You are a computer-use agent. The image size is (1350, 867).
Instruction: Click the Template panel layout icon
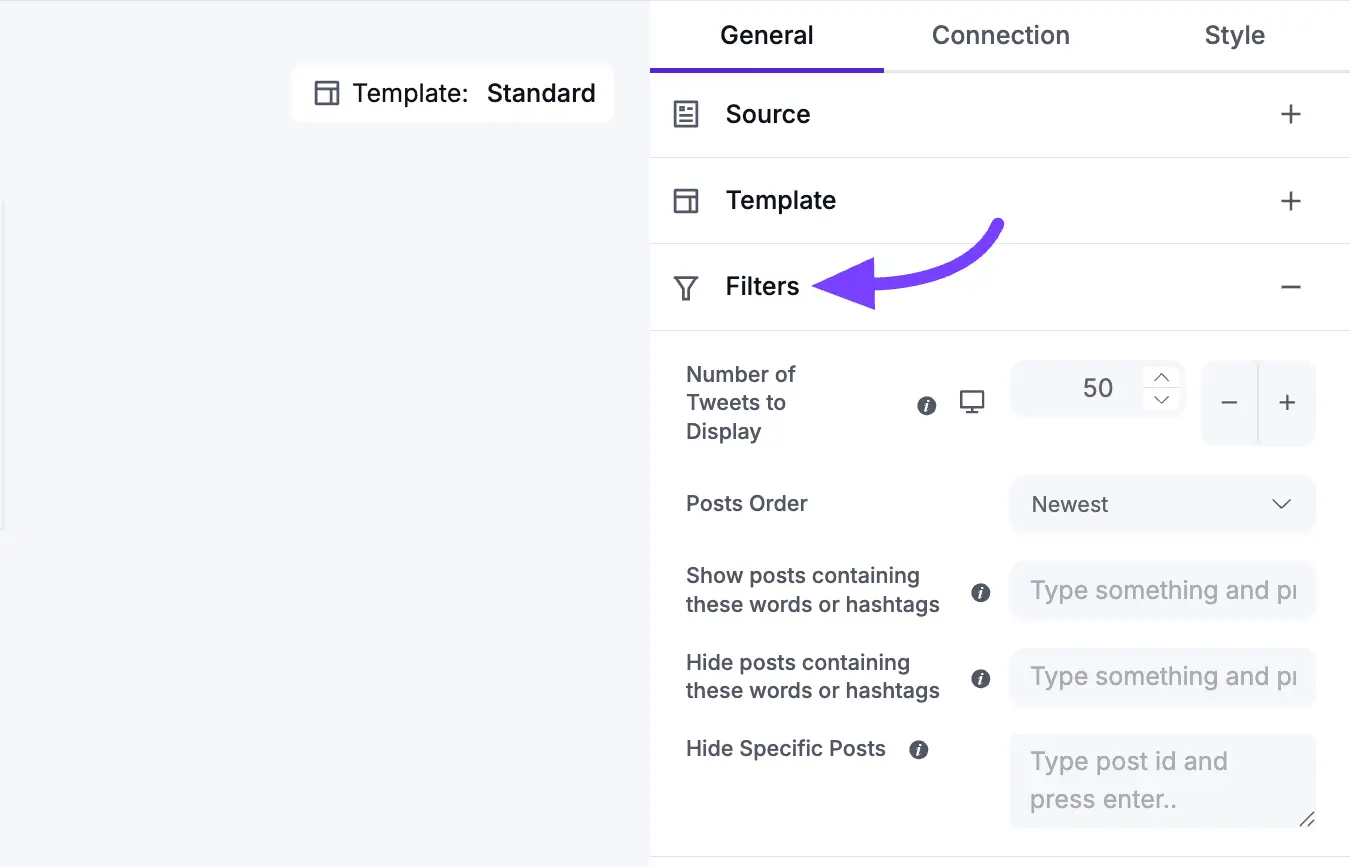686,200
